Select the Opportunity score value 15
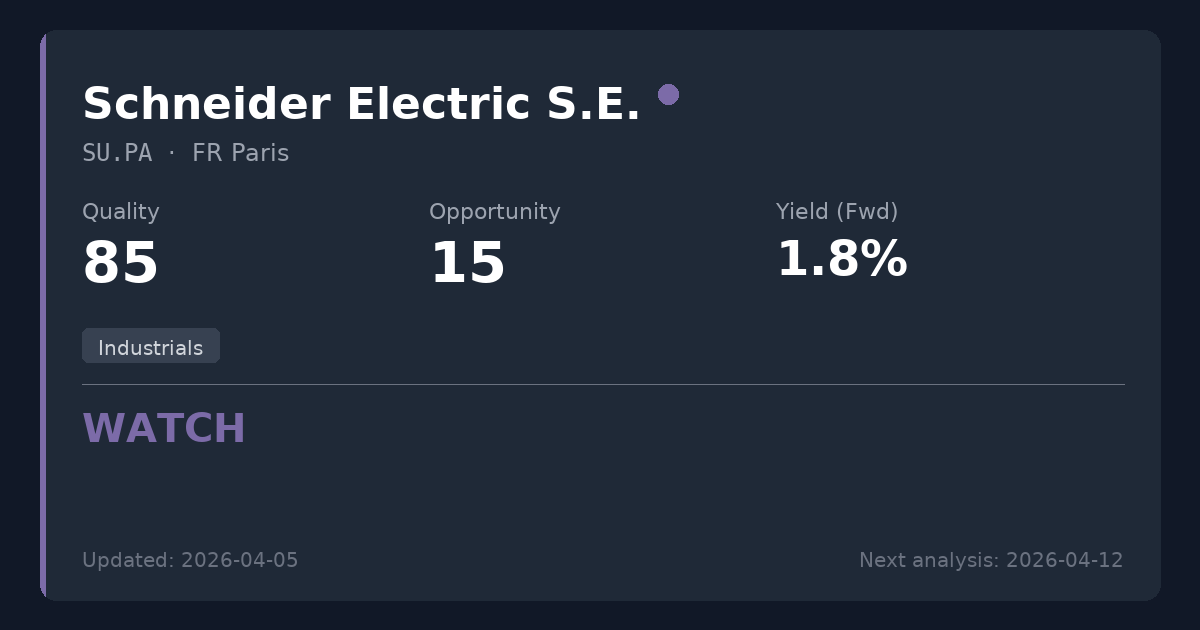 (467, 264)
